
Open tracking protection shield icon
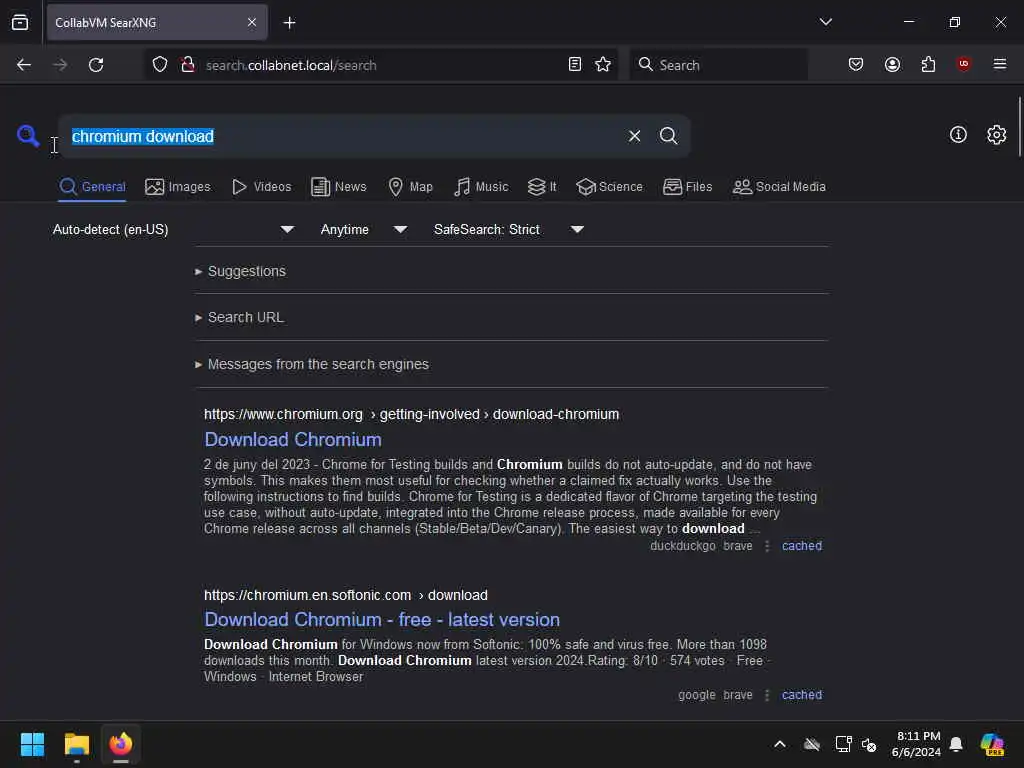(160, 65)
